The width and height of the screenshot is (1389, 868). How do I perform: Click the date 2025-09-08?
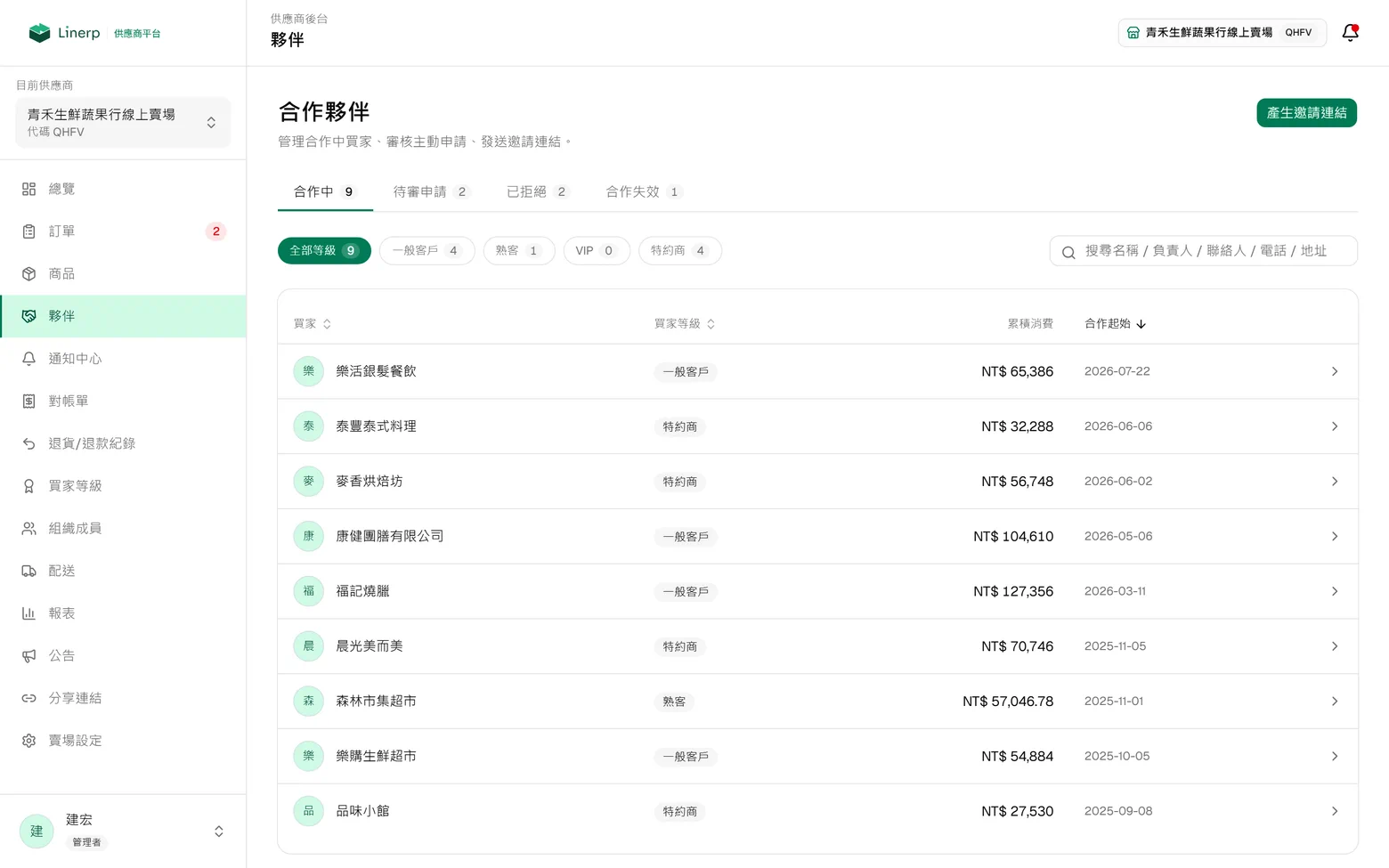pos(1118,811)
